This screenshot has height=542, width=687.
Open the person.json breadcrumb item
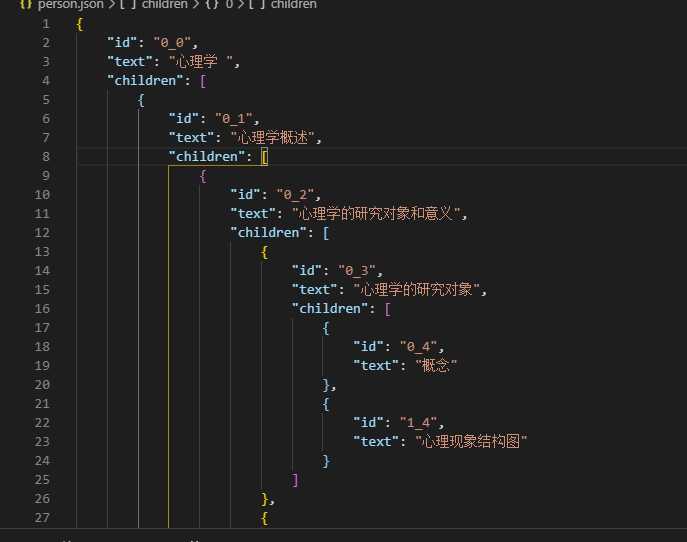click(71, 5)
